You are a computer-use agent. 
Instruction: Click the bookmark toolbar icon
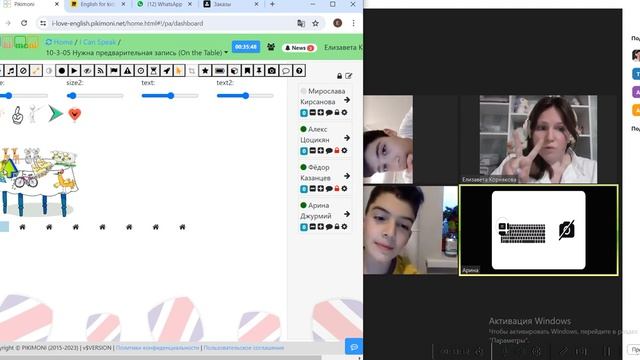point(247,71)
